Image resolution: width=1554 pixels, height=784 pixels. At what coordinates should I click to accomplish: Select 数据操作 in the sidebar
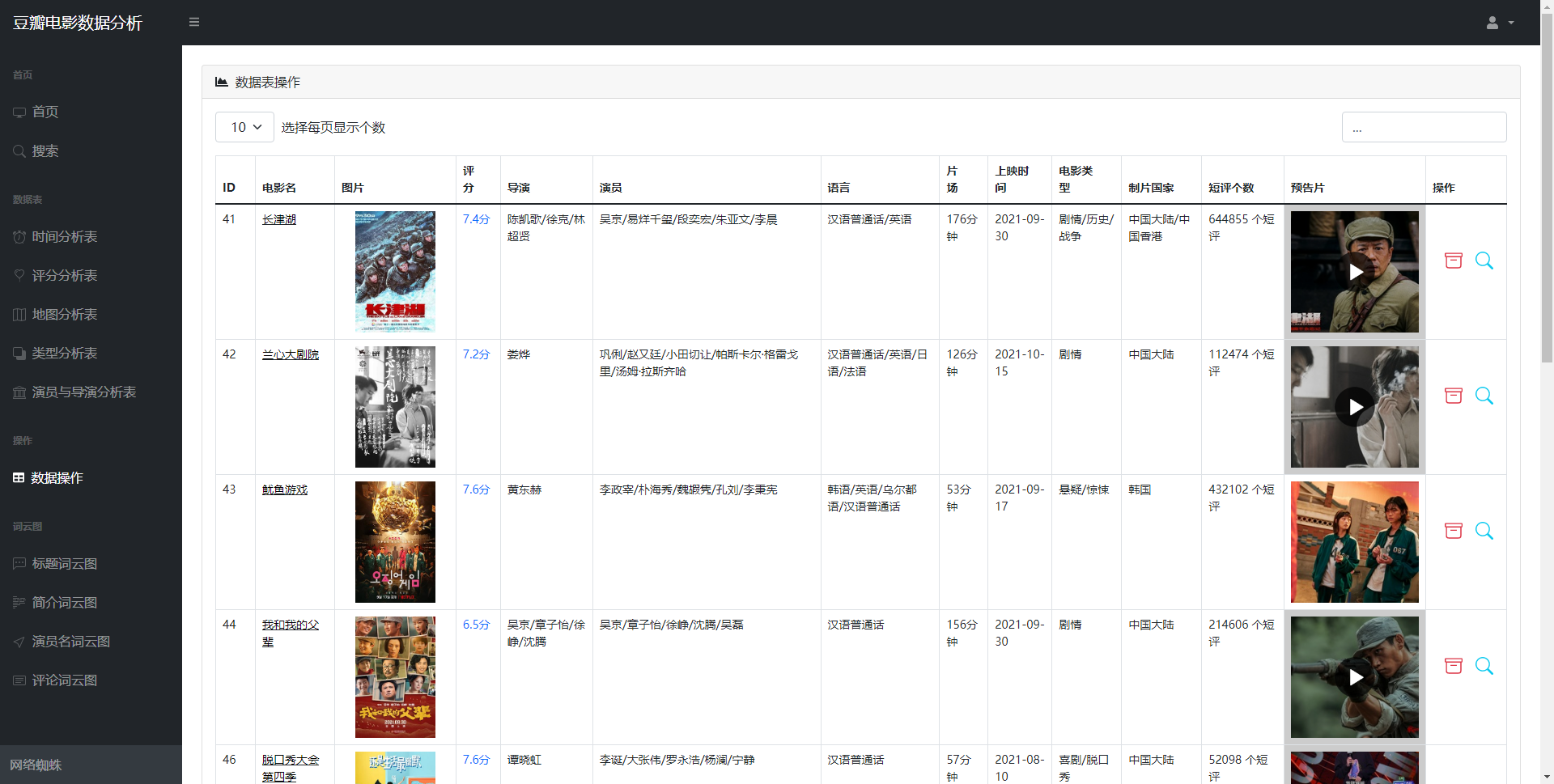(x=91, y=477)
